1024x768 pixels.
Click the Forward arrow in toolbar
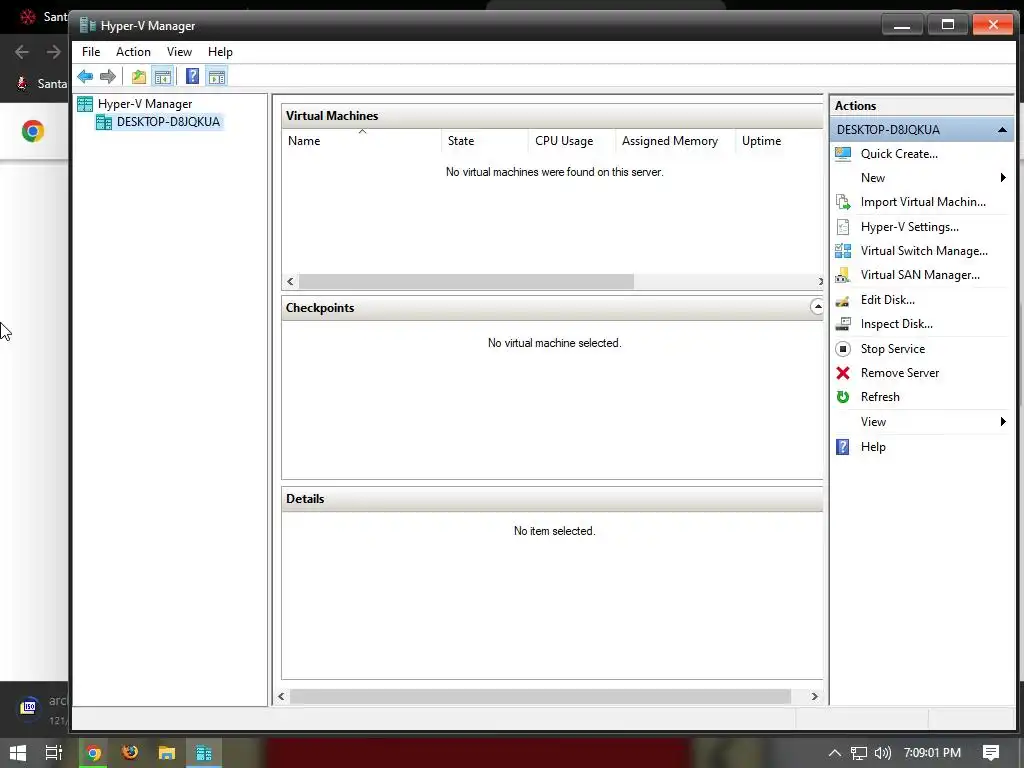pos(108,76)
